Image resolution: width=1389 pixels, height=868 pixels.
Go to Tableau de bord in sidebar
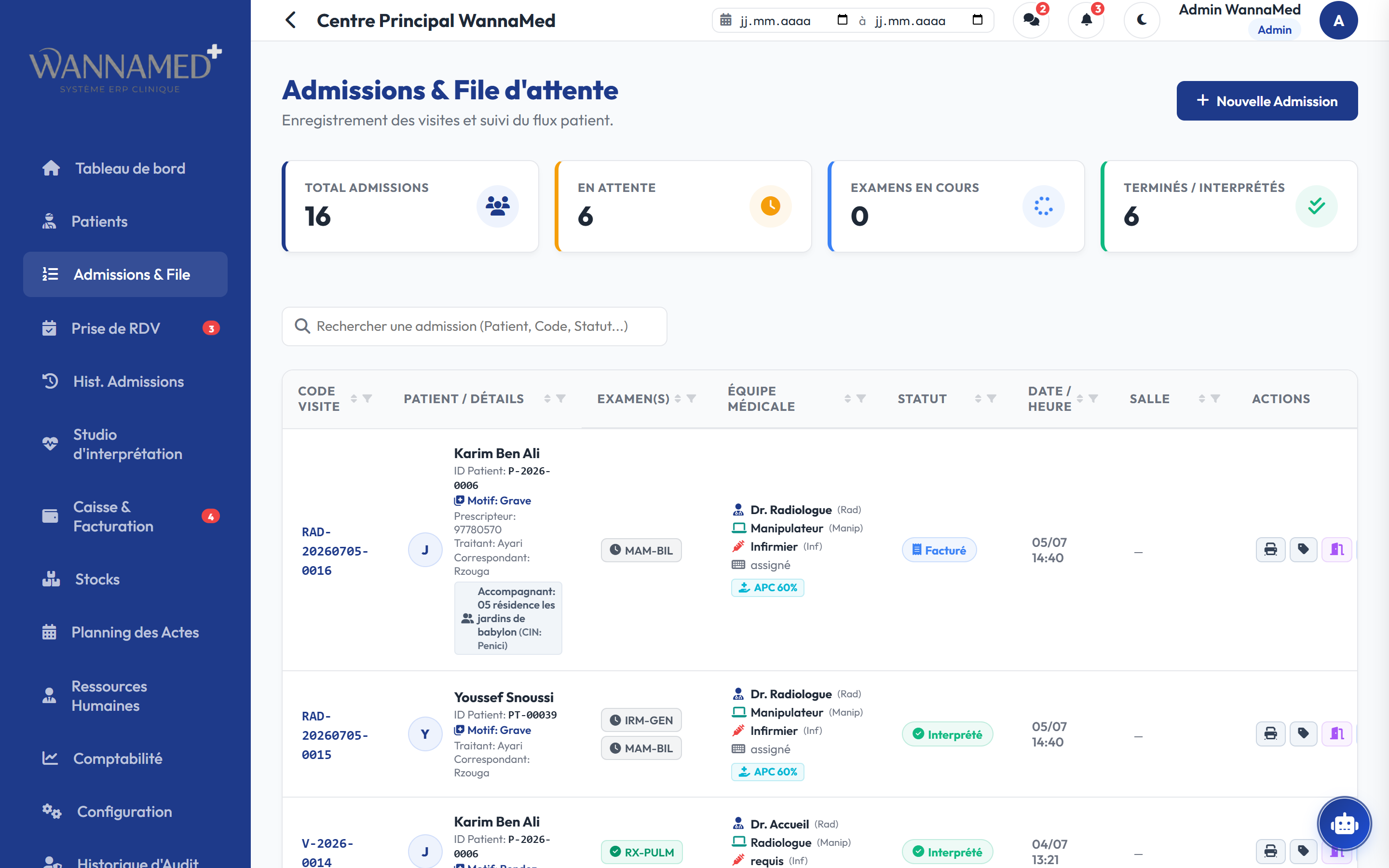125,168
